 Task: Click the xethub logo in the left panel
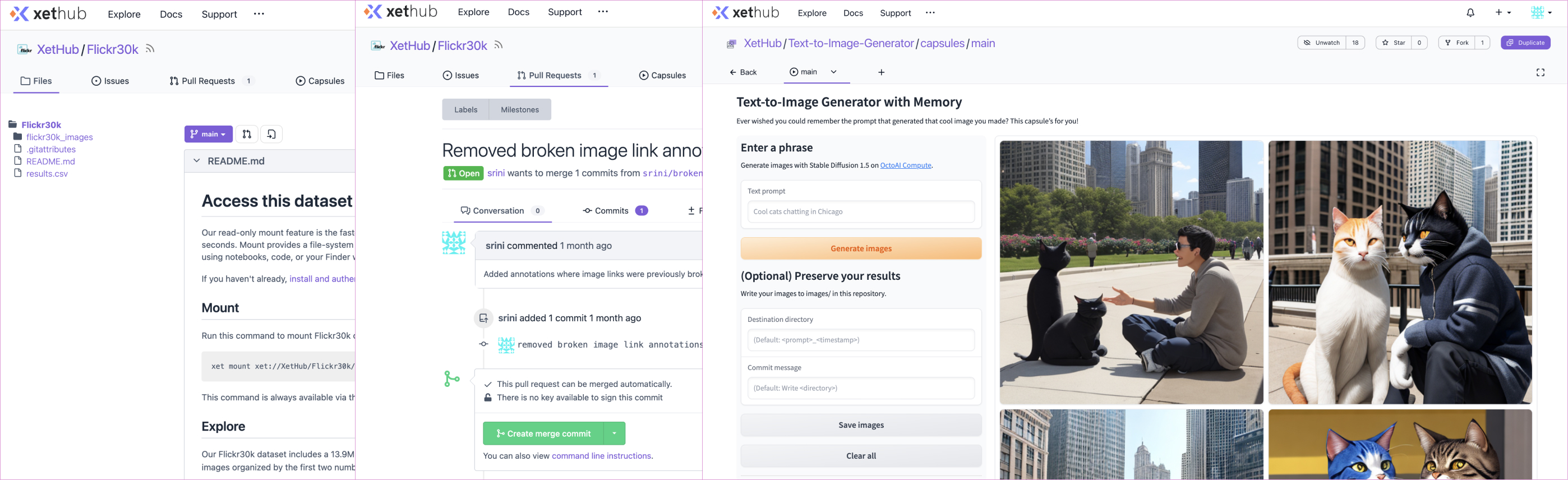point(48,13)
